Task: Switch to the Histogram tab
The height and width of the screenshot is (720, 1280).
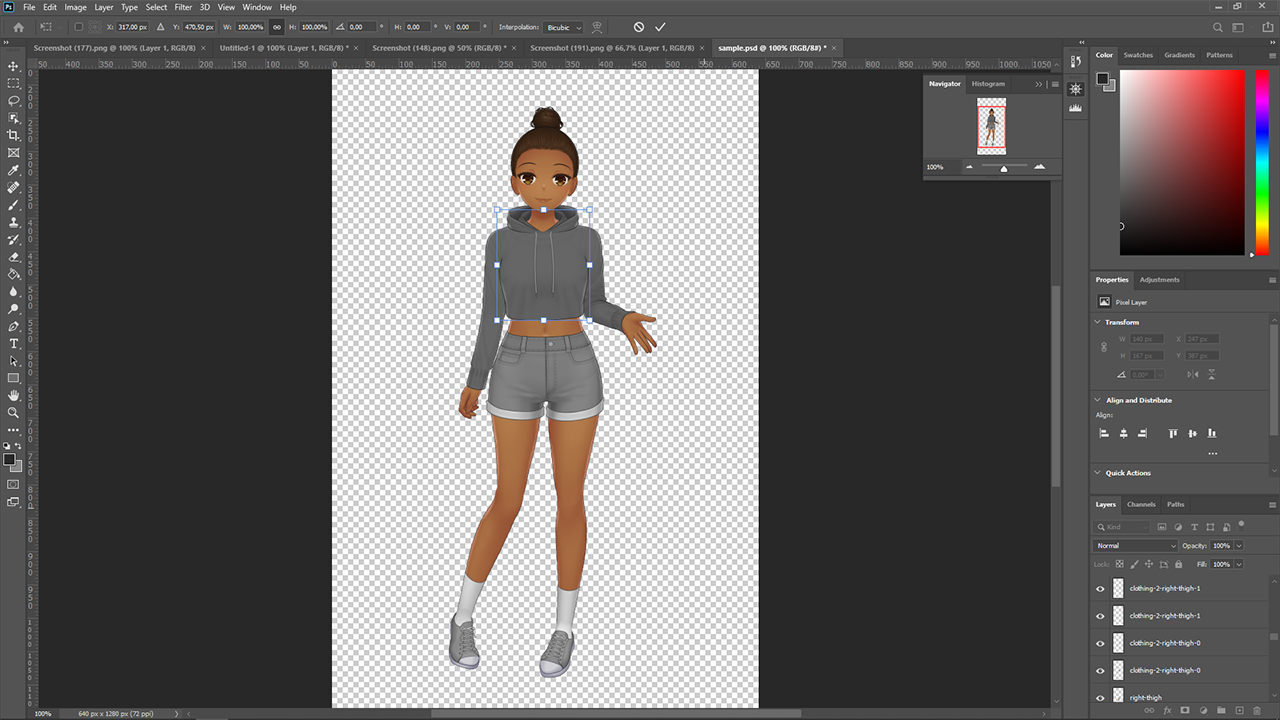Action: [988, 84]
